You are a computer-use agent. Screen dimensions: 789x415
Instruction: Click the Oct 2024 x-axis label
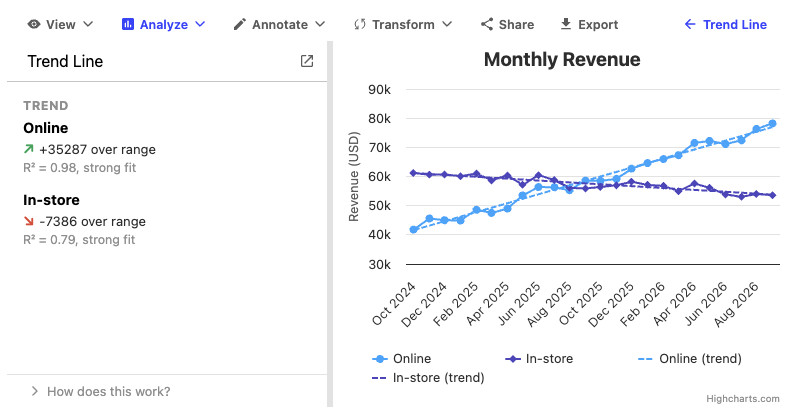394,304
